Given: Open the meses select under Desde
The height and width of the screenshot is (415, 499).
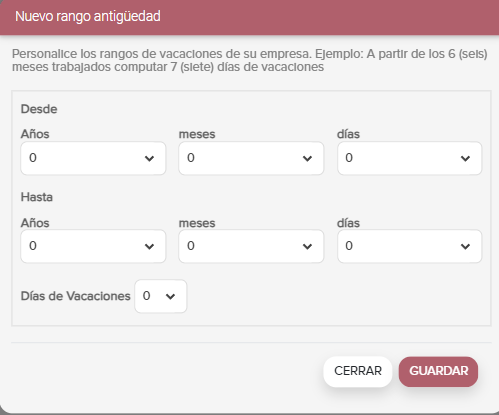Looking at the screenshot, I should (251, 158).
